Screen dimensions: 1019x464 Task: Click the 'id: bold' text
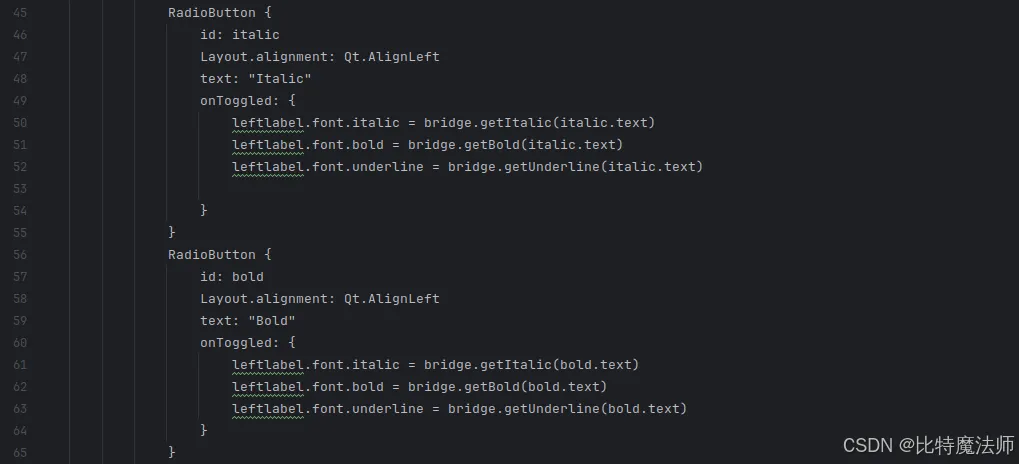[232, 277]
